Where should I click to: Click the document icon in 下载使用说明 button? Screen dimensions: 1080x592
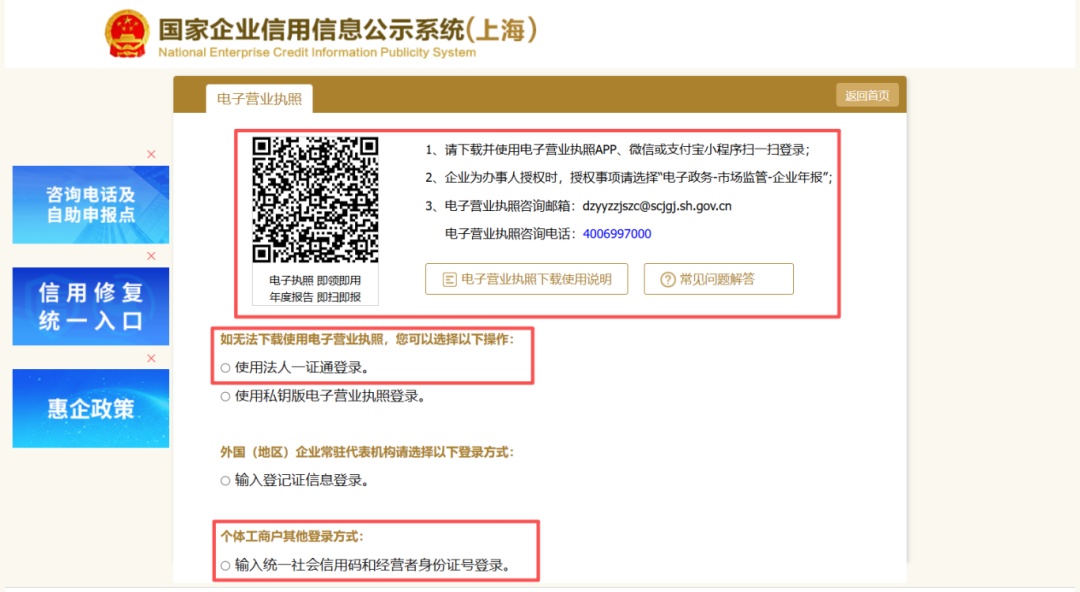449,279
